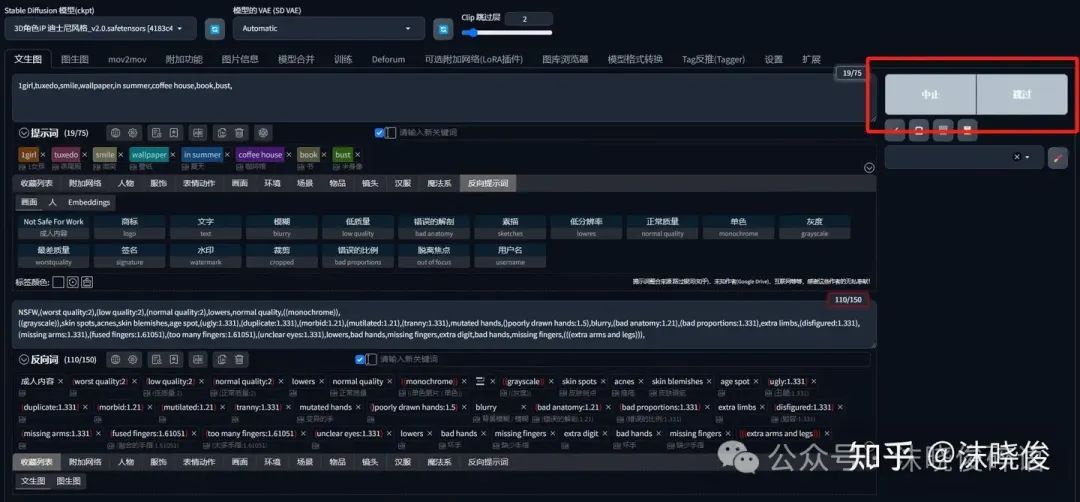Remove the 1girl prompt tag

43,155
